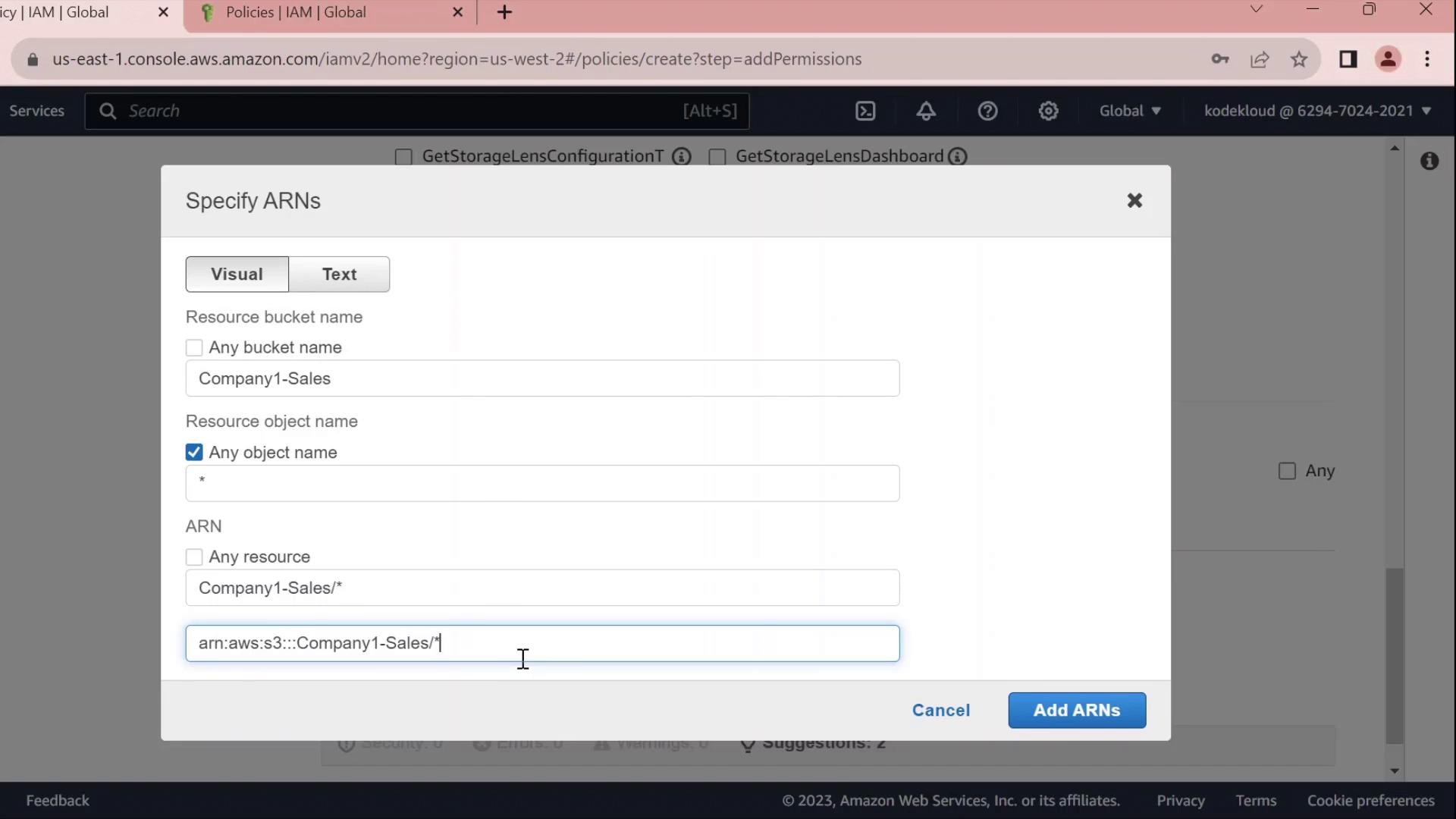Image resolution: width=1456 pixels, height=819 pixels.
Task: Open the console settings gear
Action: tap(1048, 111)
